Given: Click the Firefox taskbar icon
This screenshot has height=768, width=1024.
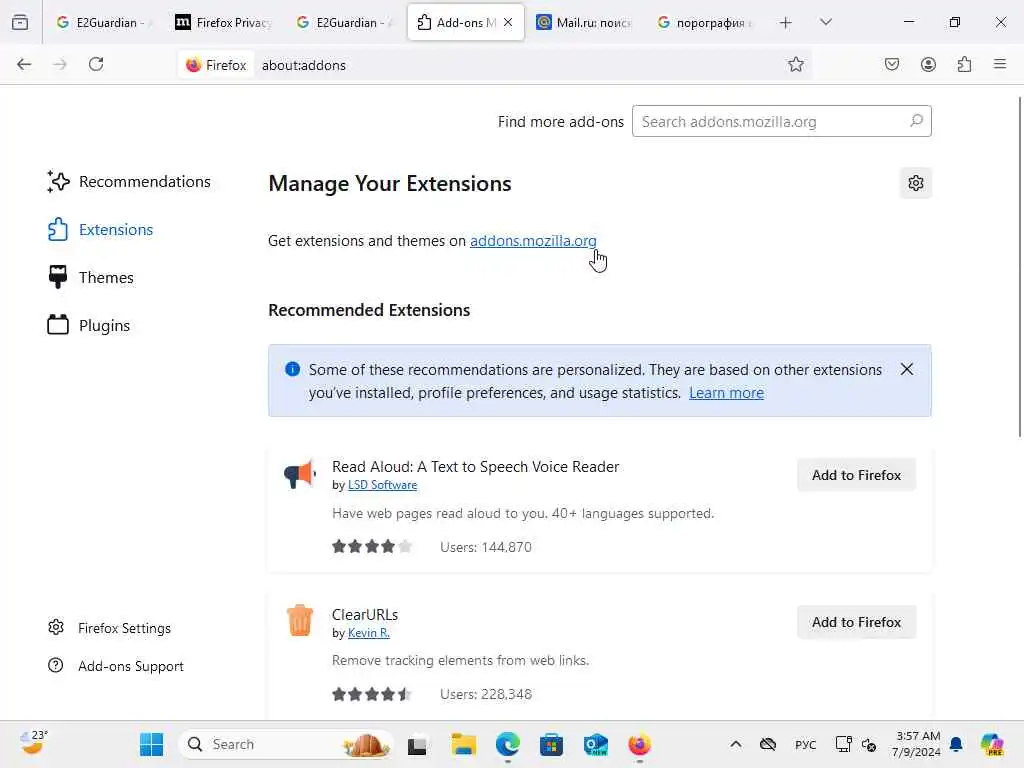Looking at the screenshot, I should [x=639, y=744].
